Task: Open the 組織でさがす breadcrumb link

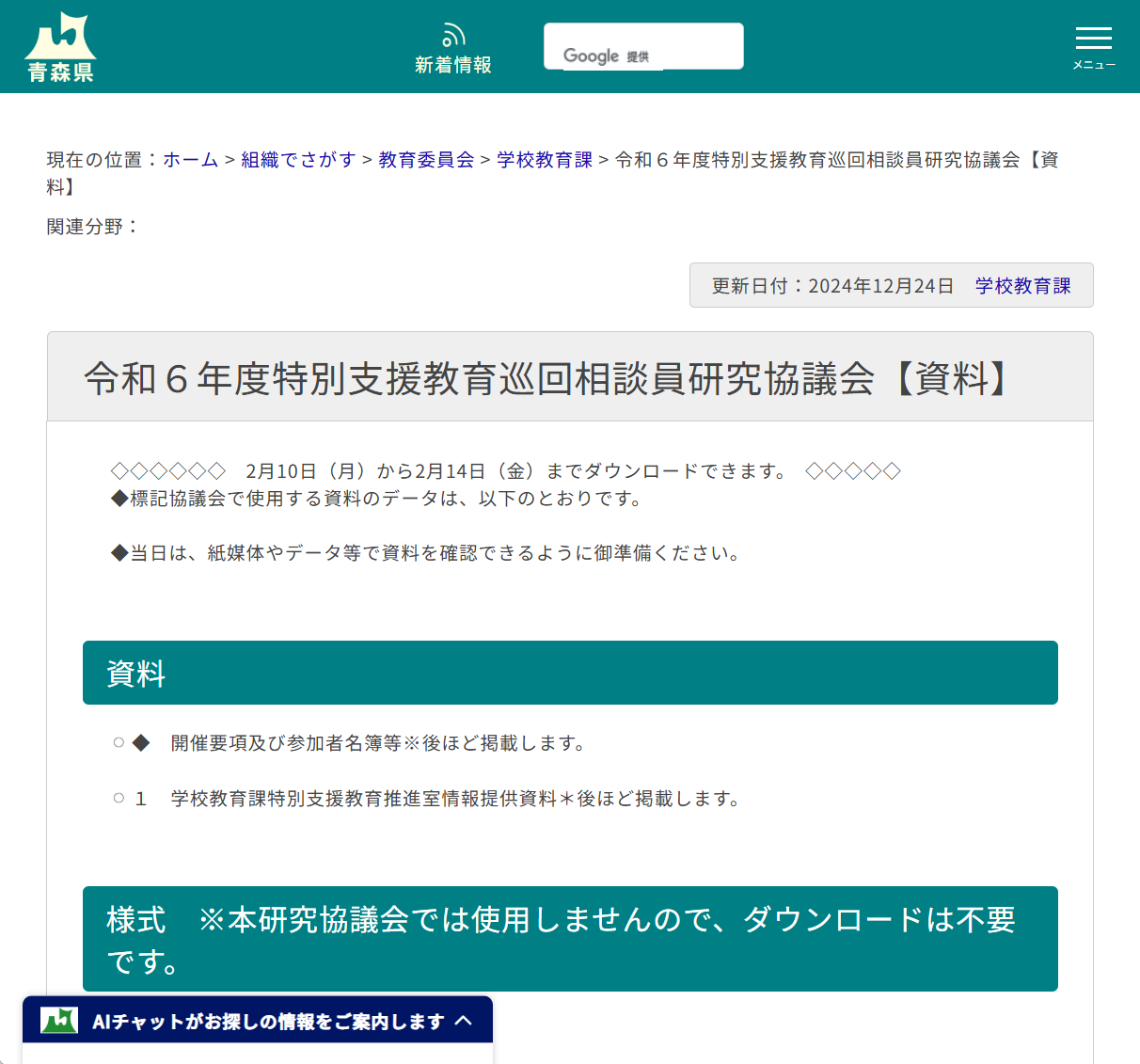Action: [x=298, y=160]
